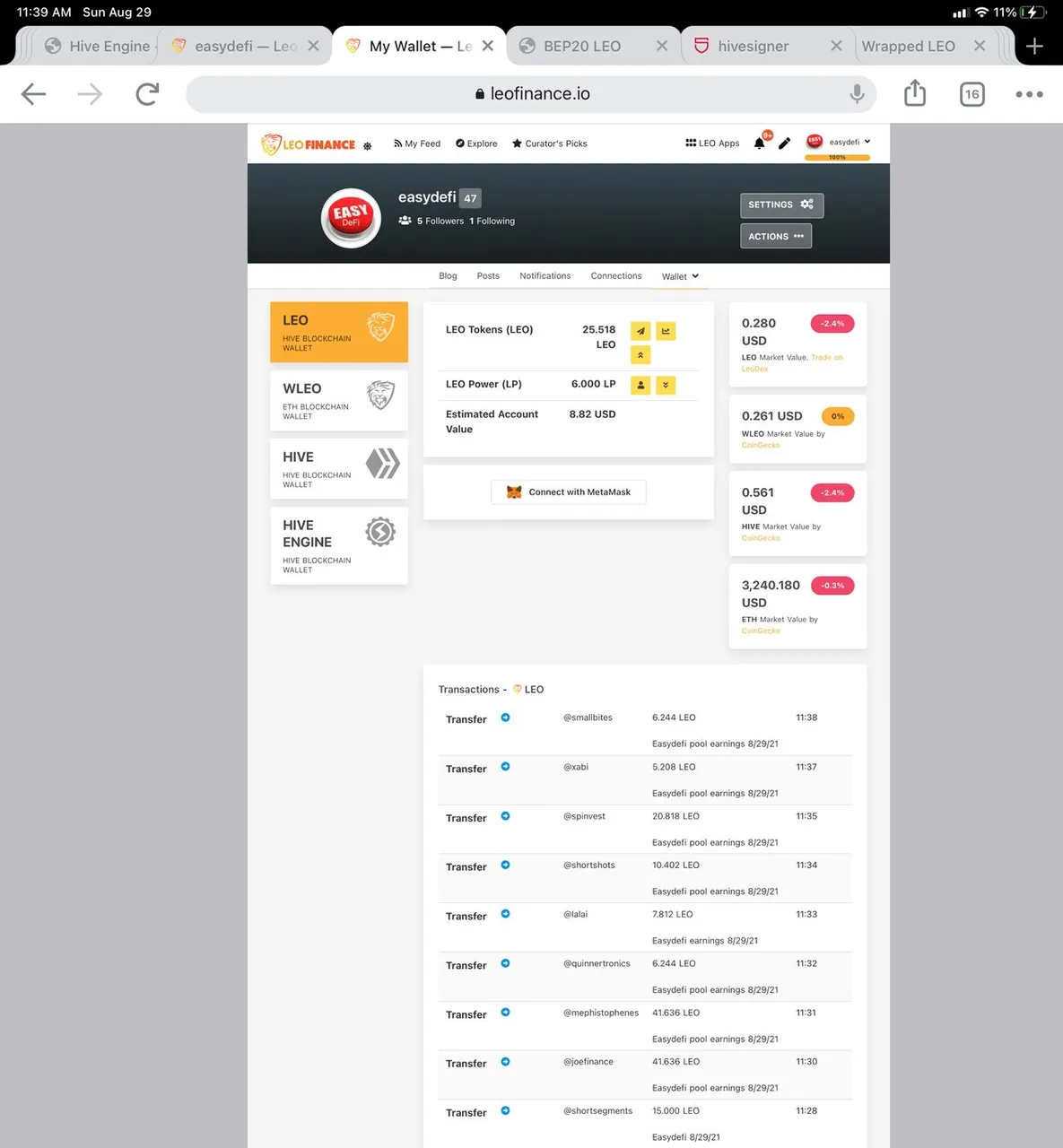Tap the microphone icon in address bar

click(x=857, y=93)
